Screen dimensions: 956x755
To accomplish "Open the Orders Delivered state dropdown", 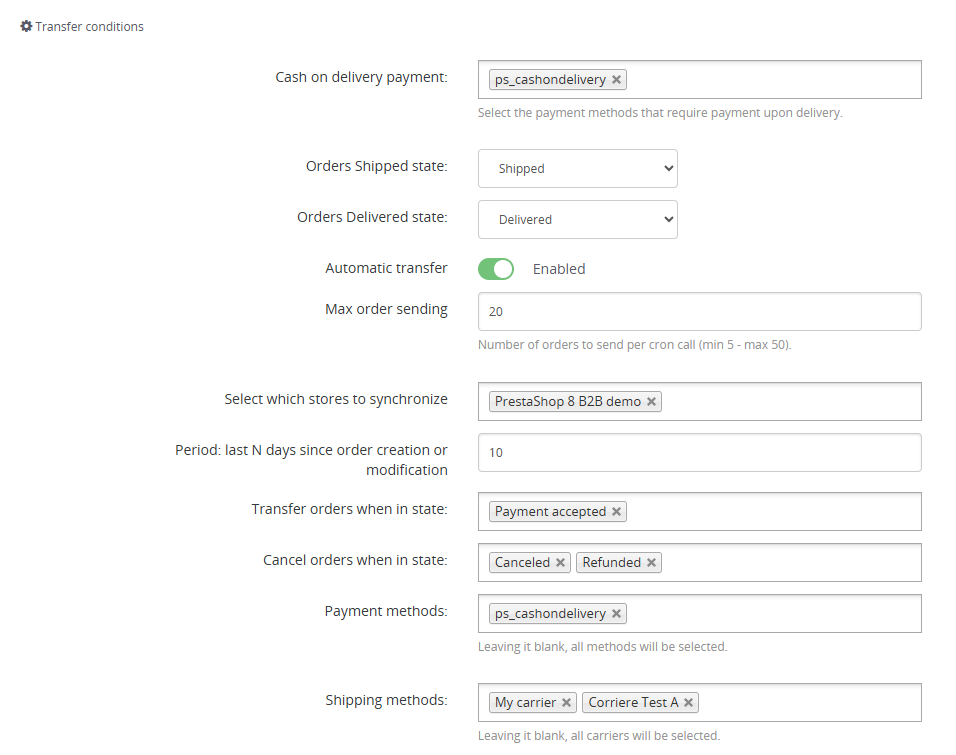I will 577,220.
